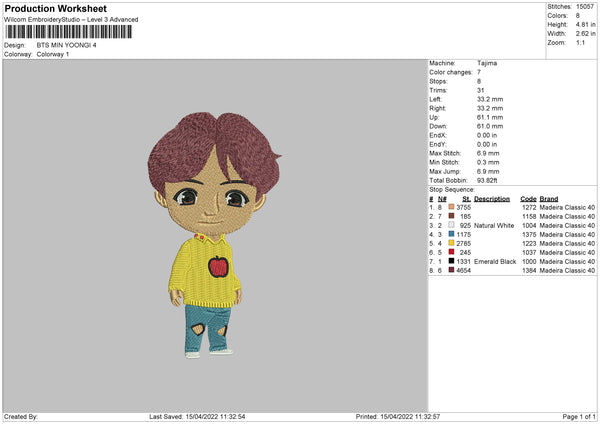The image size is (600, 424).
Task: Click 'Last Saved: 15/04/2022 11:32:54' text
Action: [197, 417]
